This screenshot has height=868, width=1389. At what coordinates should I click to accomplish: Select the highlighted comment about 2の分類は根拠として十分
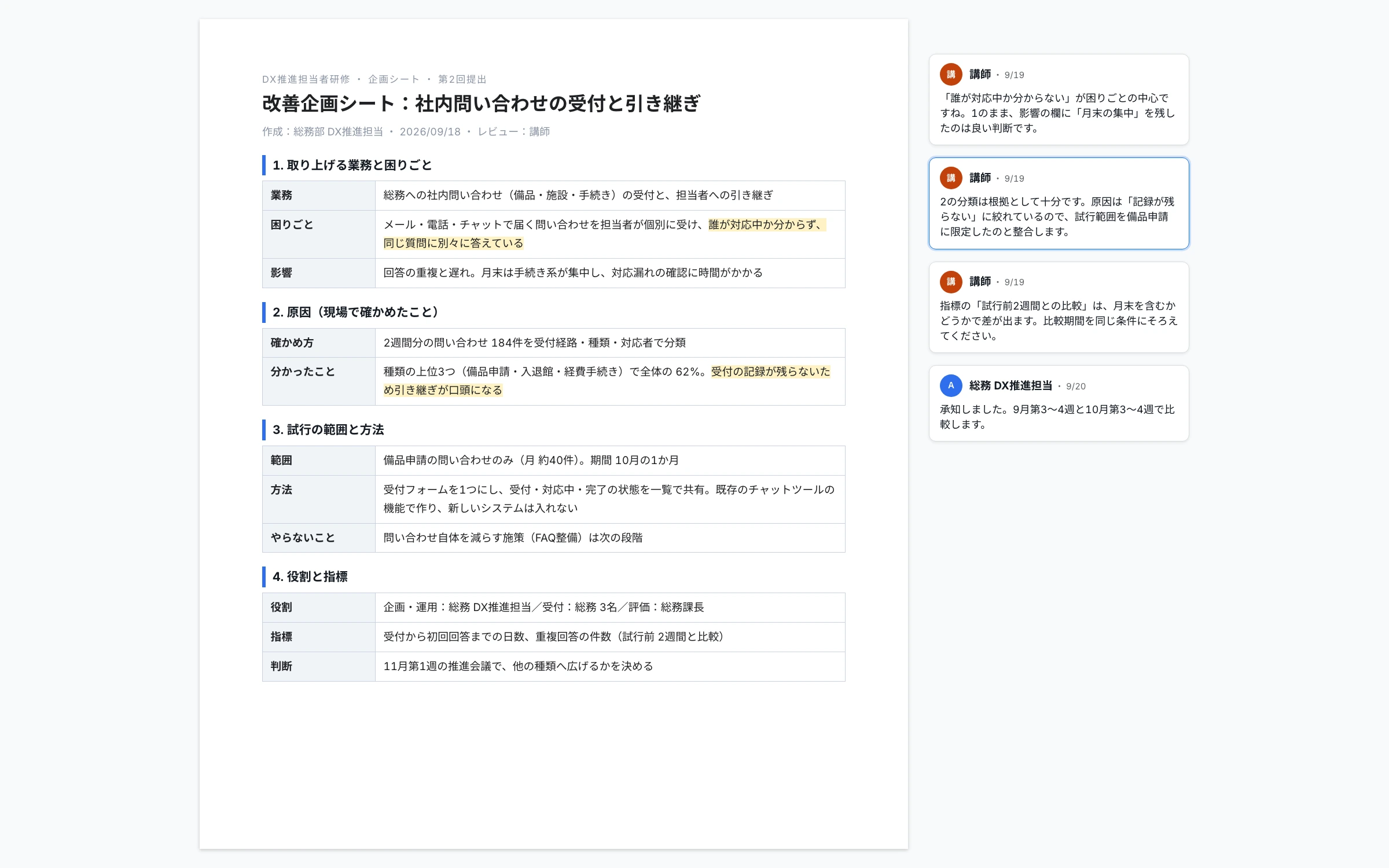pos(1059,203)
